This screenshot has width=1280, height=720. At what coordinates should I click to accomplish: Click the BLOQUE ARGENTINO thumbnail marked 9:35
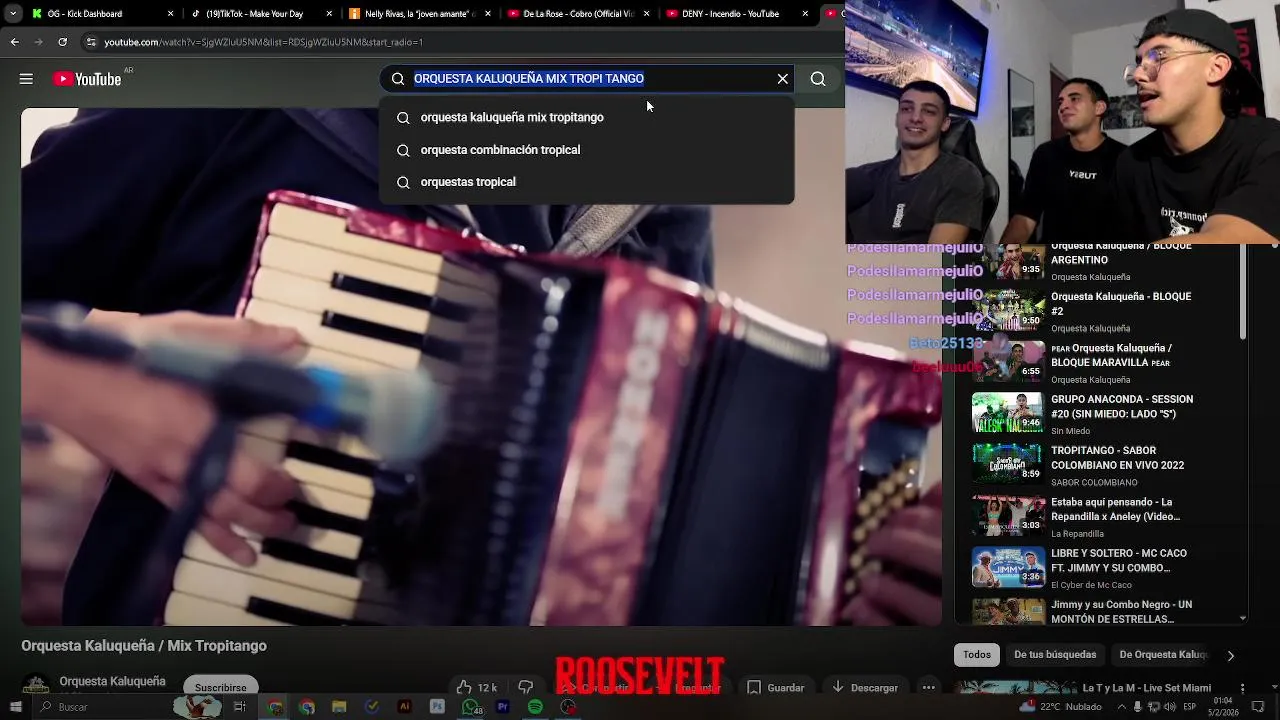[x=1008, y=260]
